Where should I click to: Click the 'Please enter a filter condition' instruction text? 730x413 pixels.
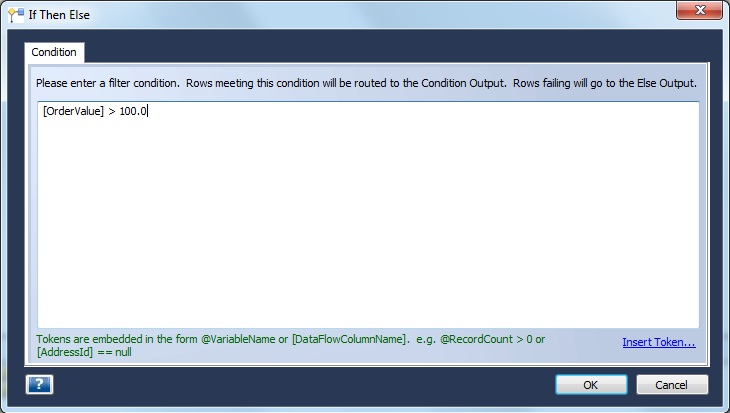pos(366,83)
